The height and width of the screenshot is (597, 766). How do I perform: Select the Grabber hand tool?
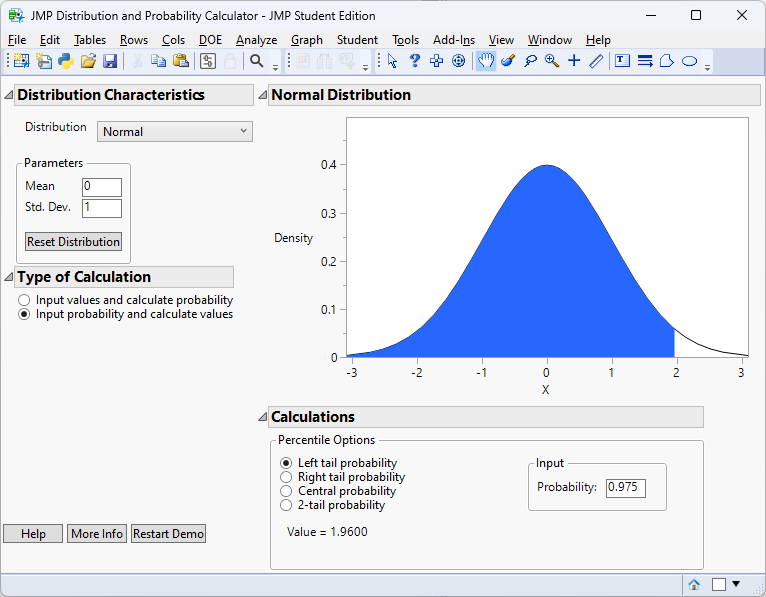pos(486,61)
